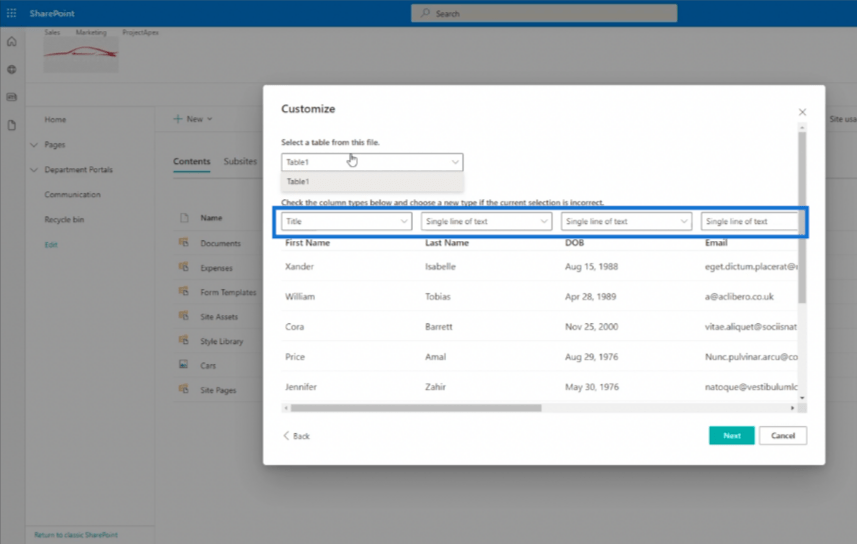Screen dimensions: 857x544
Task: Open the news icon in left rail
Action: (x=11, y=97)
